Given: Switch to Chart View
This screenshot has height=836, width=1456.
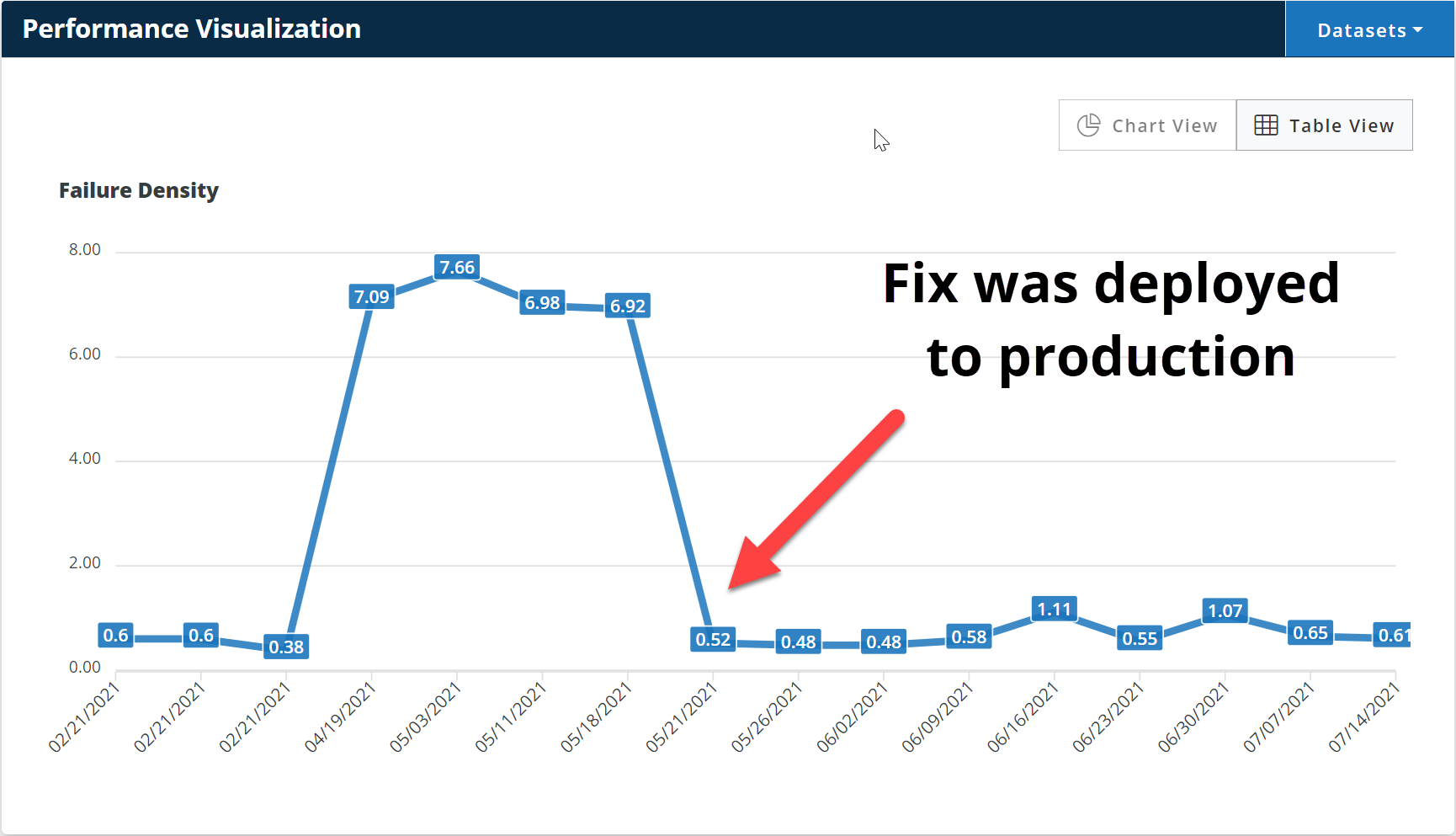Looking at the screenshot, I should click(x=1147, y=125).
